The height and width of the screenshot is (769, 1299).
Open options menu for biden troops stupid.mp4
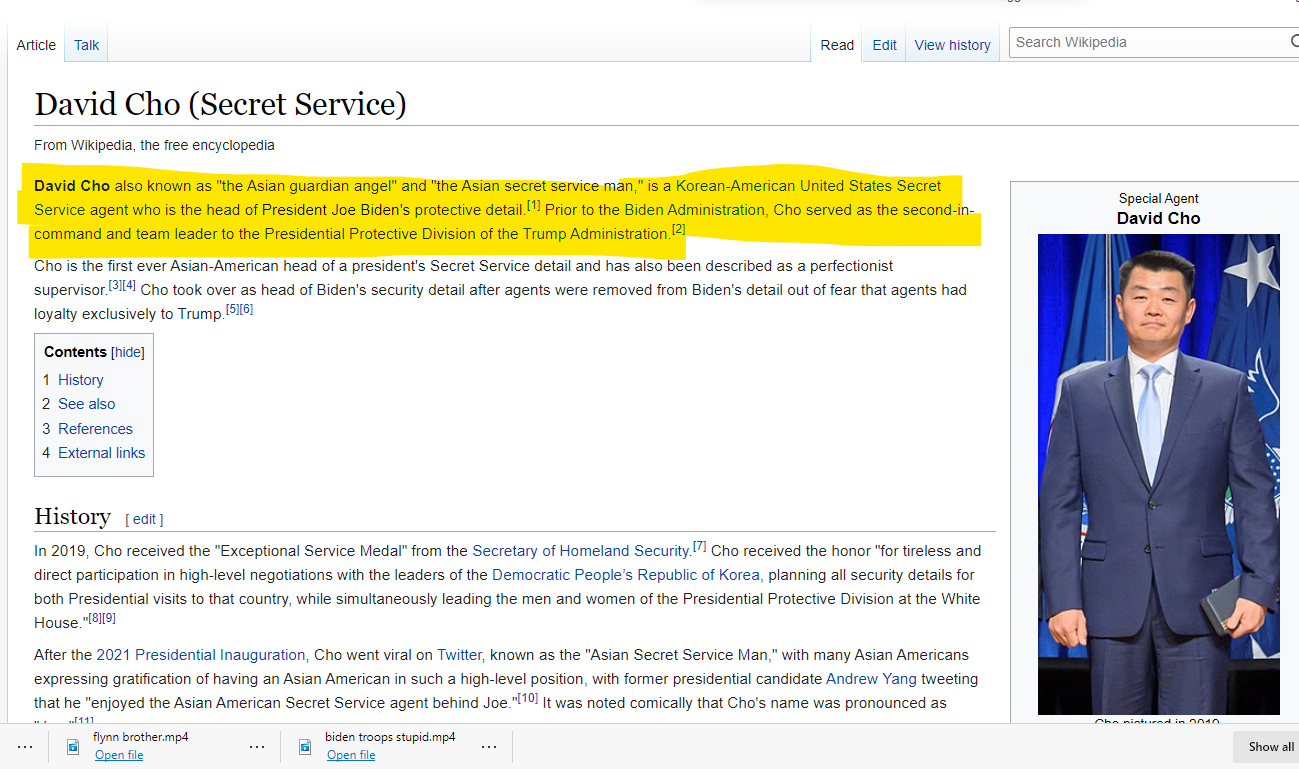489,747
